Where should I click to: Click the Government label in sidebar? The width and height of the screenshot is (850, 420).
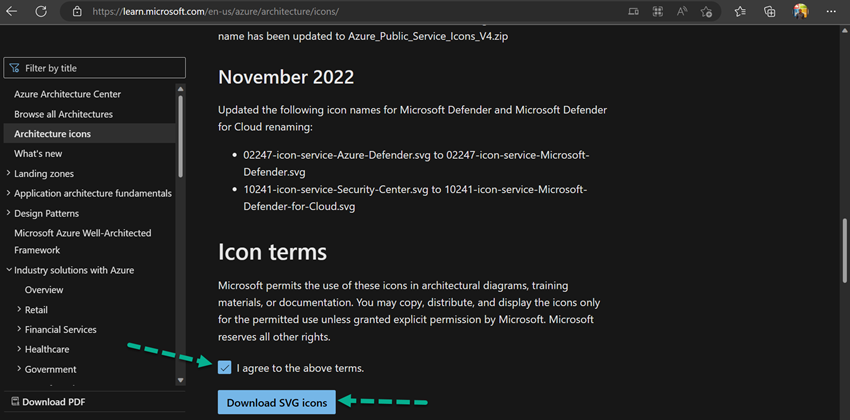tap(50, 369)
